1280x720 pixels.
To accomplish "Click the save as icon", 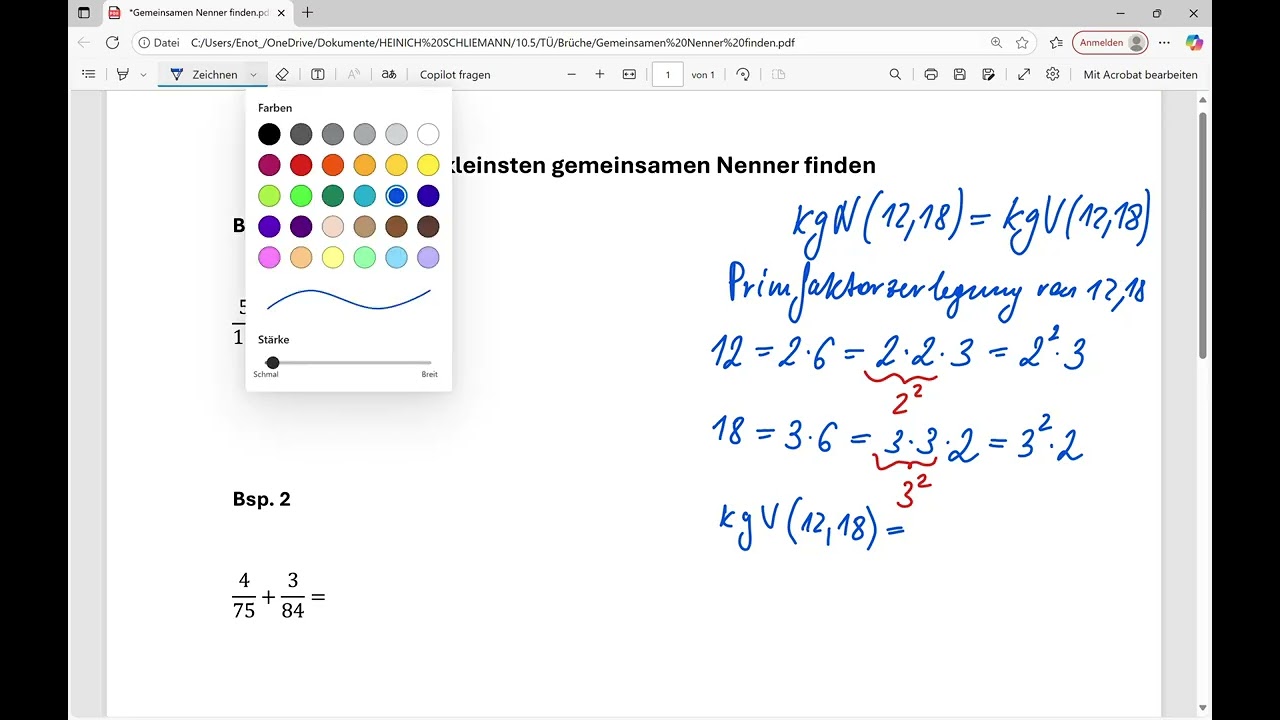I will click(989, 74).
